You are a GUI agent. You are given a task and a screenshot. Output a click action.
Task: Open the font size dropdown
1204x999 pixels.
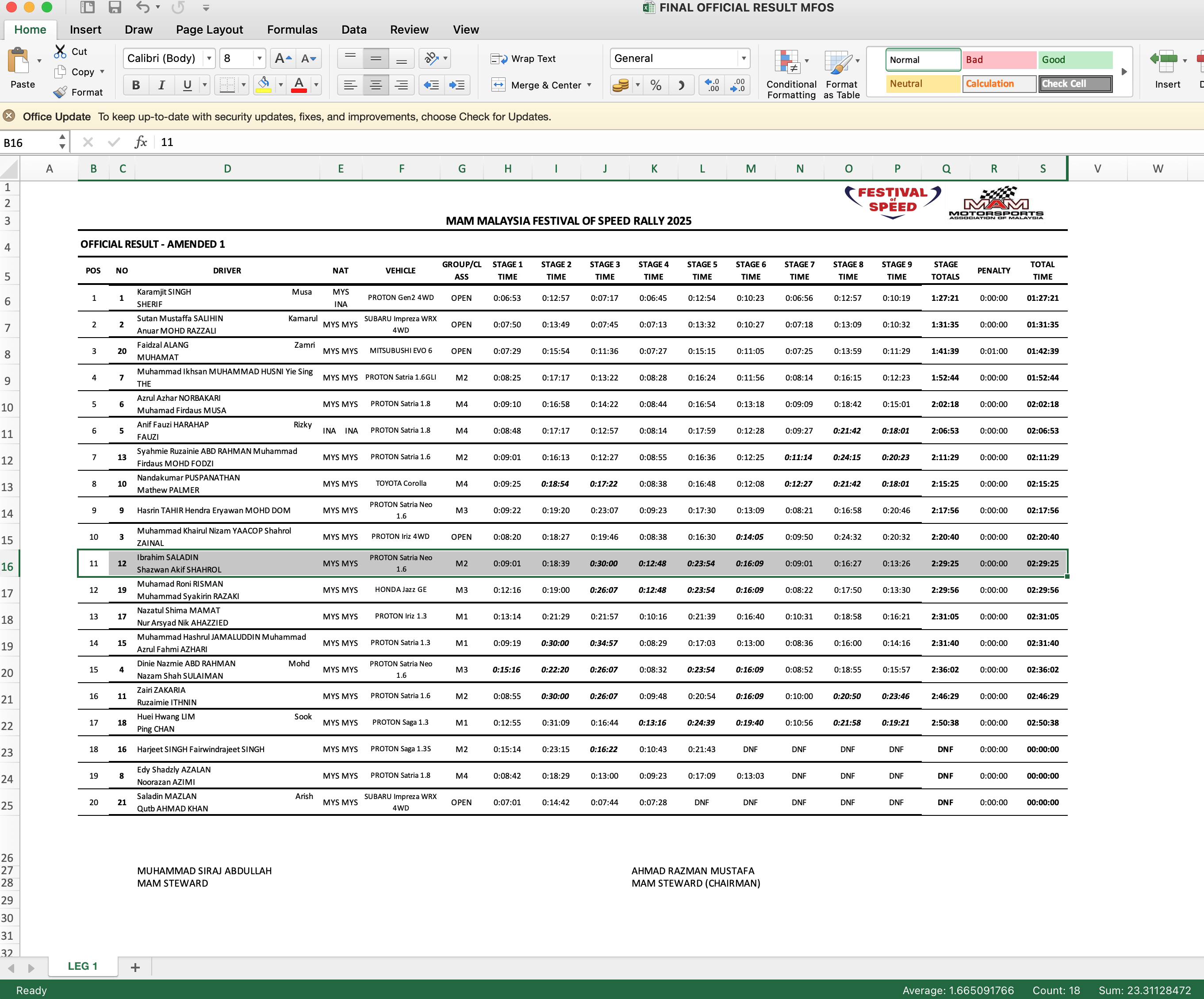coord(259,58)
